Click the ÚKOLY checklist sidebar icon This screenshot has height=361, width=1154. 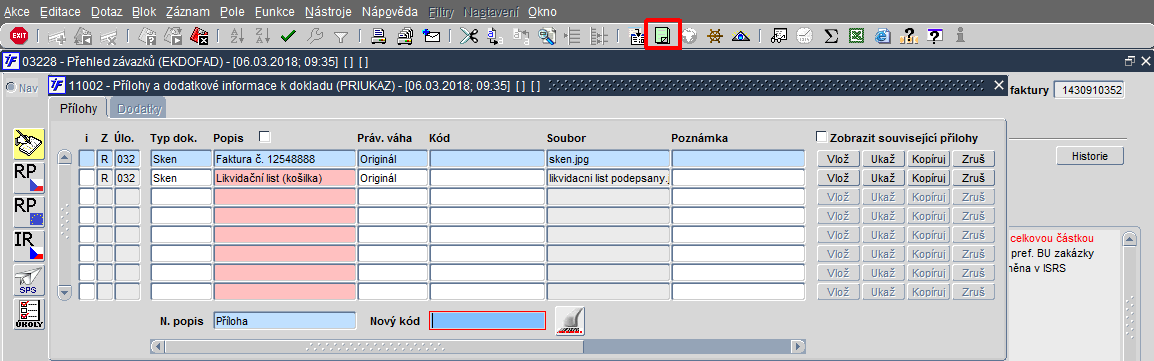click(29, 314)
